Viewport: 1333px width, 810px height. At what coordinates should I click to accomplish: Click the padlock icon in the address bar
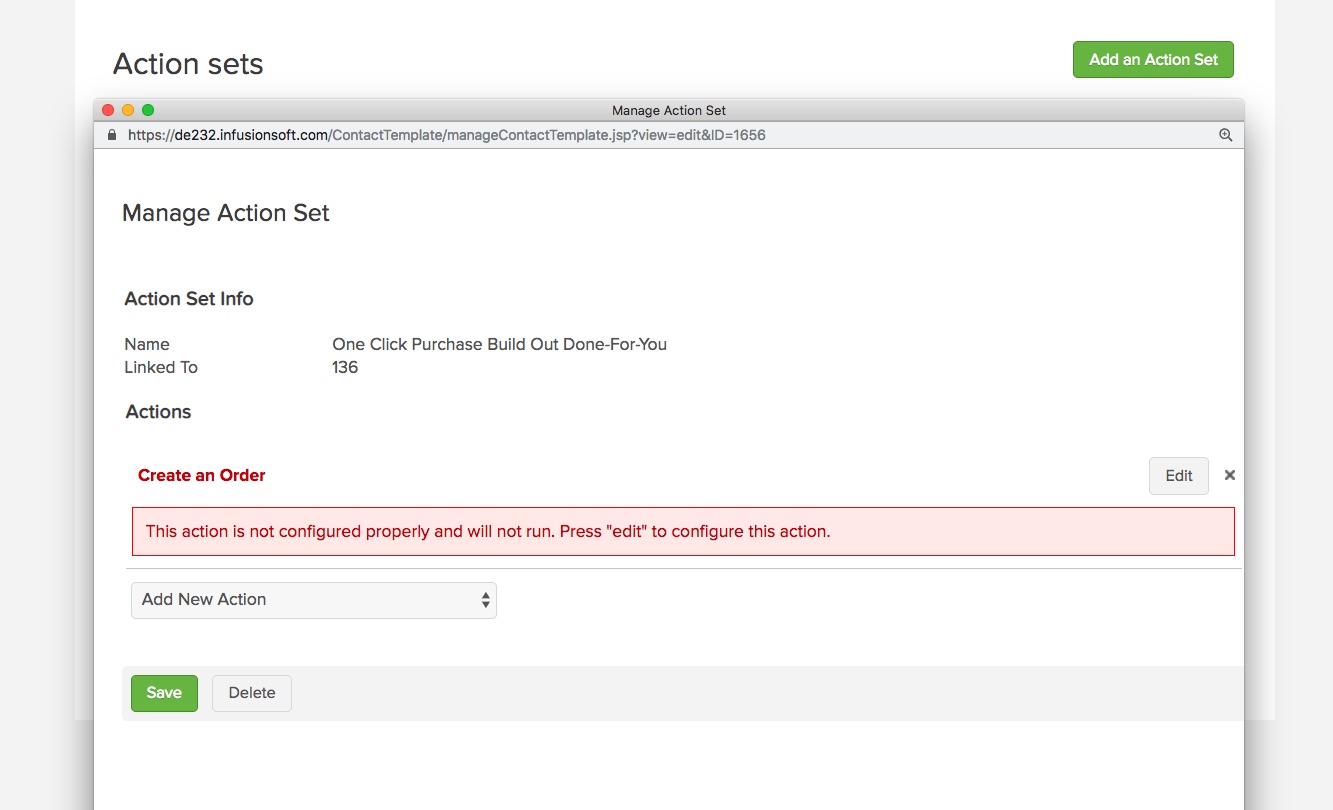111,134
